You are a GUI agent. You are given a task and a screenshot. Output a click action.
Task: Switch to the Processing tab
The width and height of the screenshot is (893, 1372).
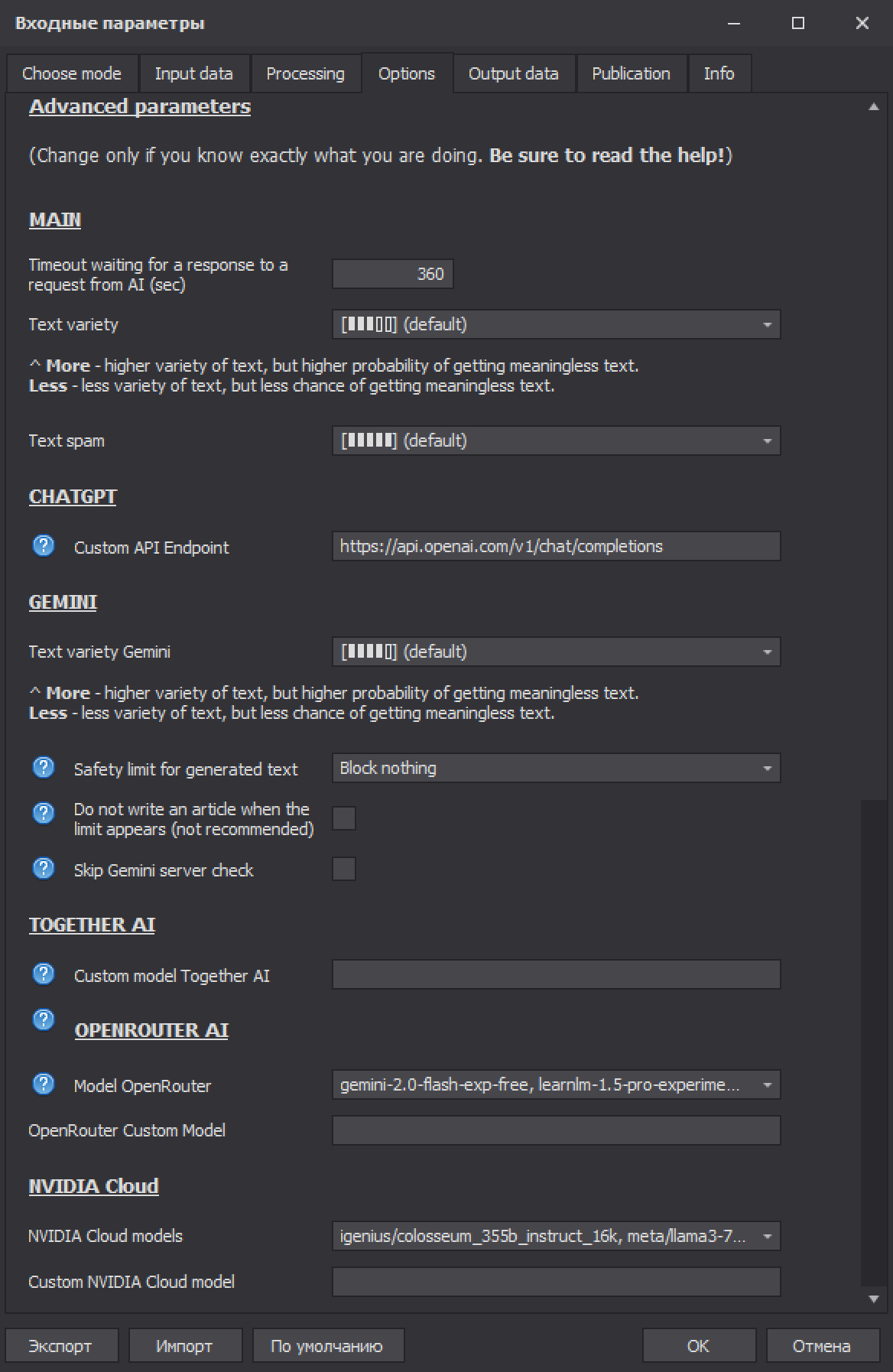(x=305, y=73)
